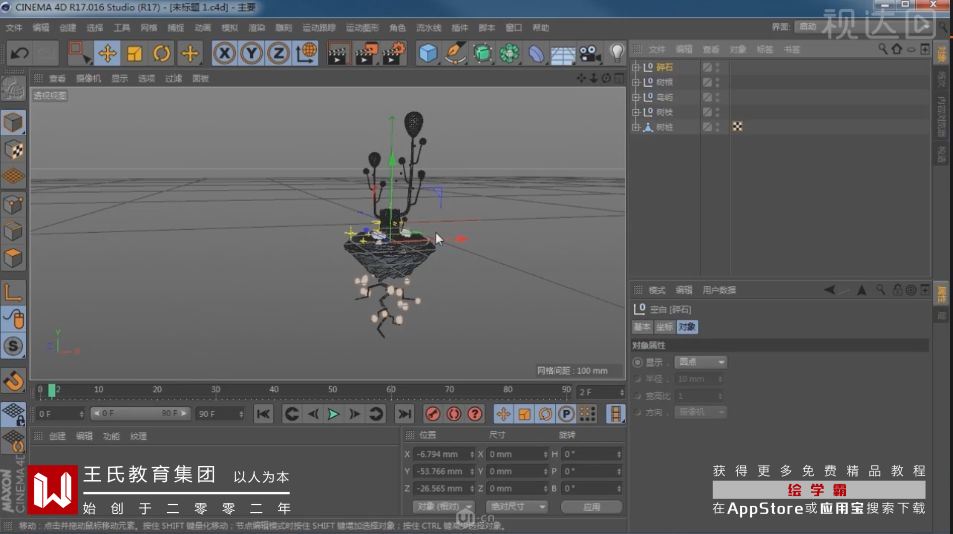953x534 pixels.
Task: Toggle Enable Snap magnet icon
Action: [x=13, y=381]
